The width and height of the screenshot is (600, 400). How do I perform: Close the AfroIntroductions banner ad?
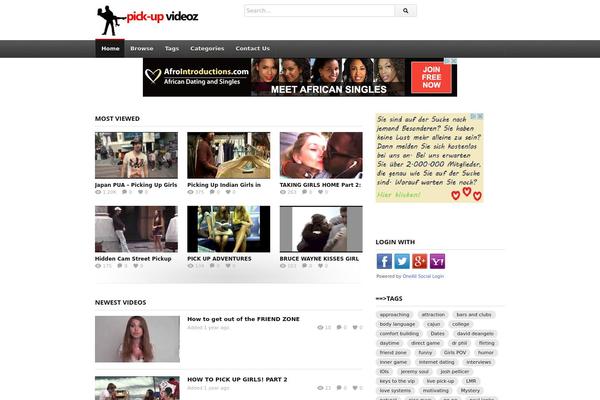(454, 61)
